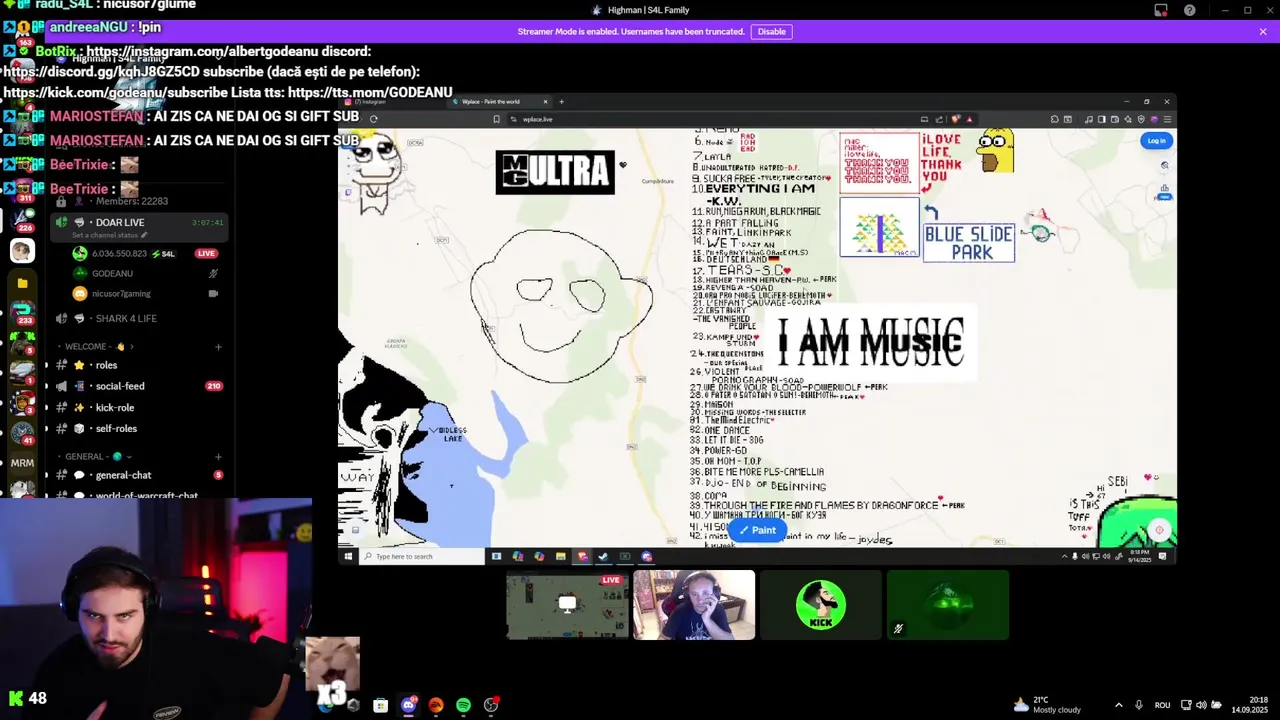The height and width of the screenshot is (720, 1280).
Task: Open Discord inbox icon in title bar
Action: (x=1161, y=10)
